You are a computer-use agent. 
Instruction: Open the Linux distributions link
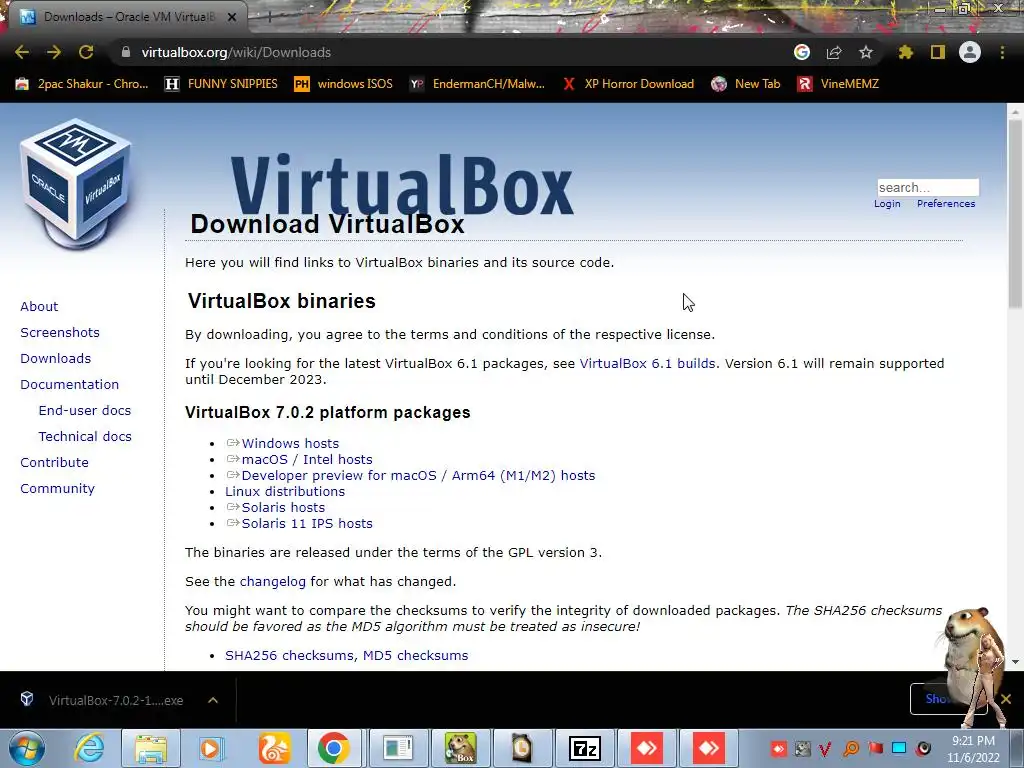pos(285,492)
